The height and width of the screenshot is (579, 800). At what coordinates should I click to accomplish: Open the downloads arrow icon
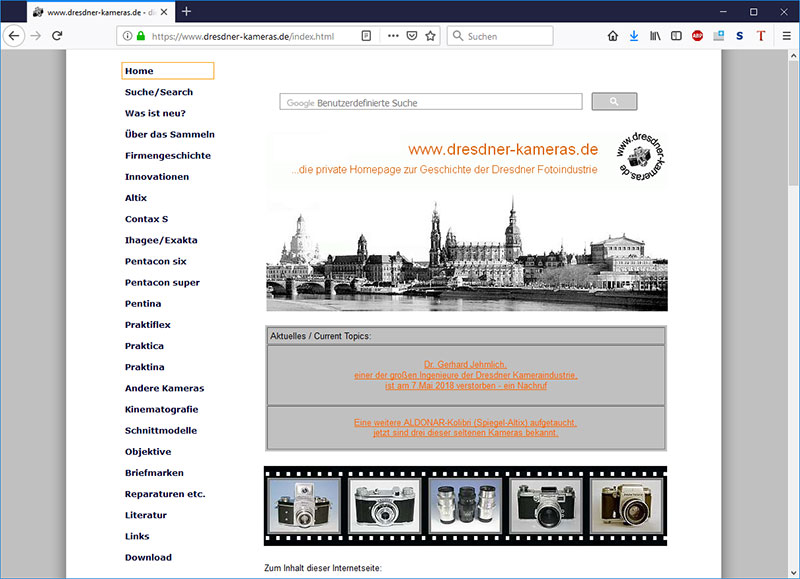click(x=634, y=36)
